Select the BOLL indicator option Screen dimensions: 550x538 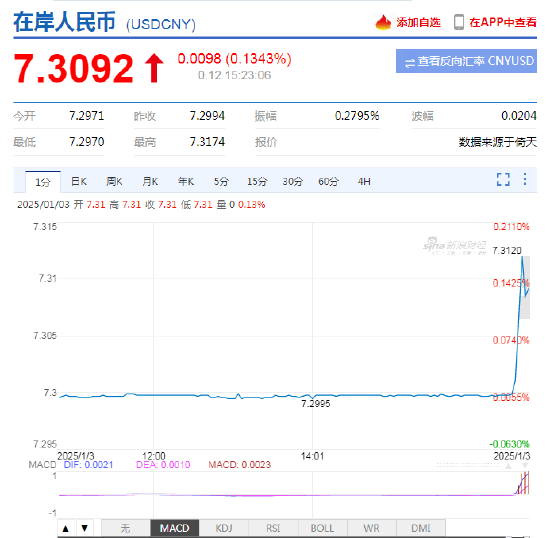[x=322, y=528]
